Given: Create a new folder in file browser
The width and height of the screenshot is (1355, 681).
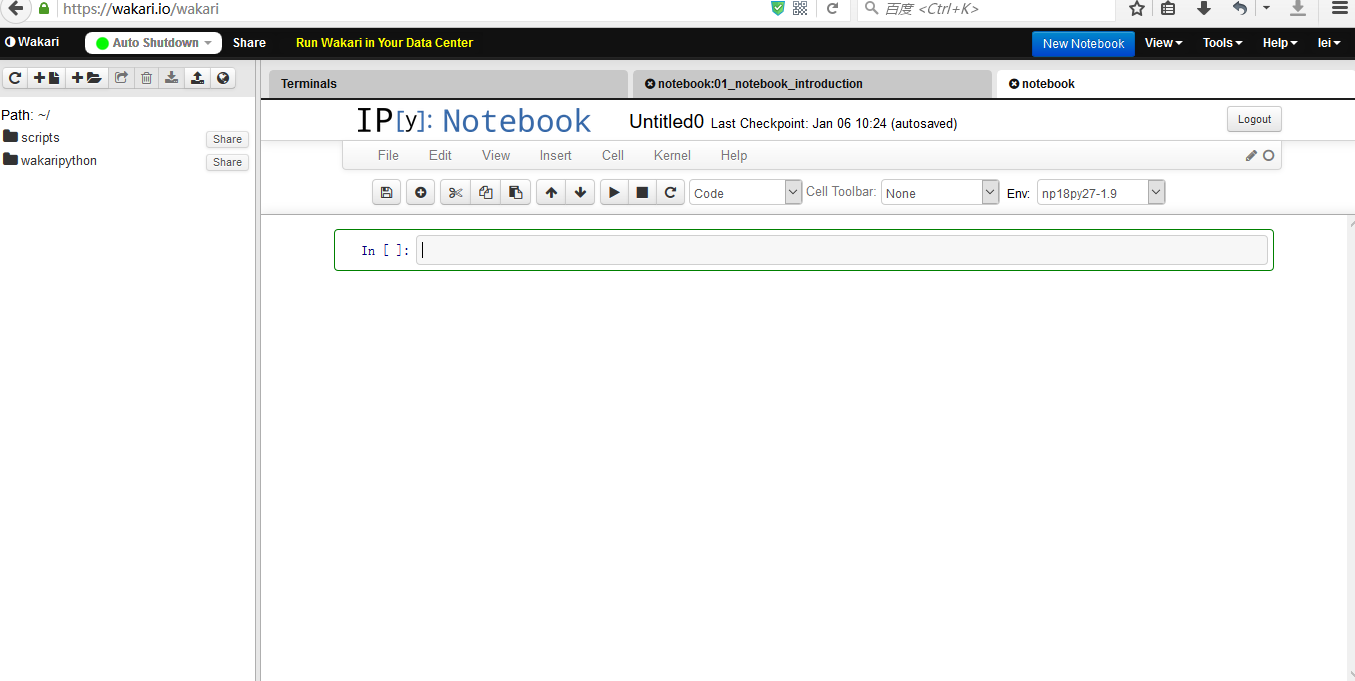Looking at the screenshot, I should [87, 78].
